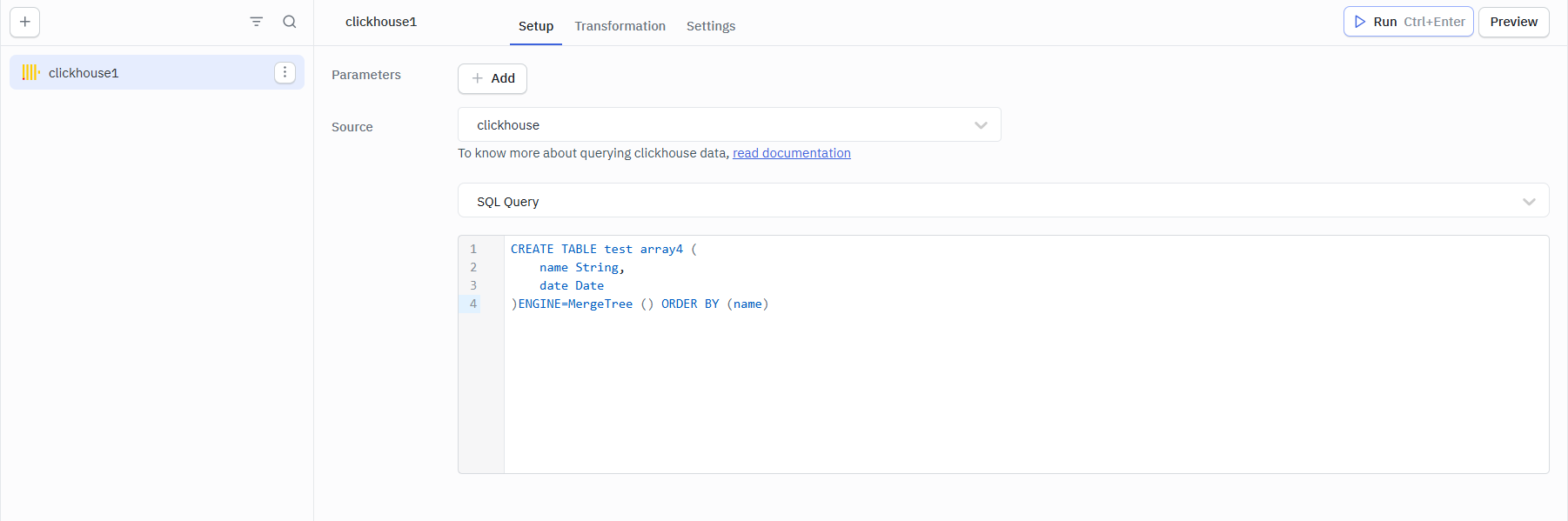Screen dimensions: 1568x521
Task: Click the 'CREATE TABLE test array4' code line
Action: [604, 249]
